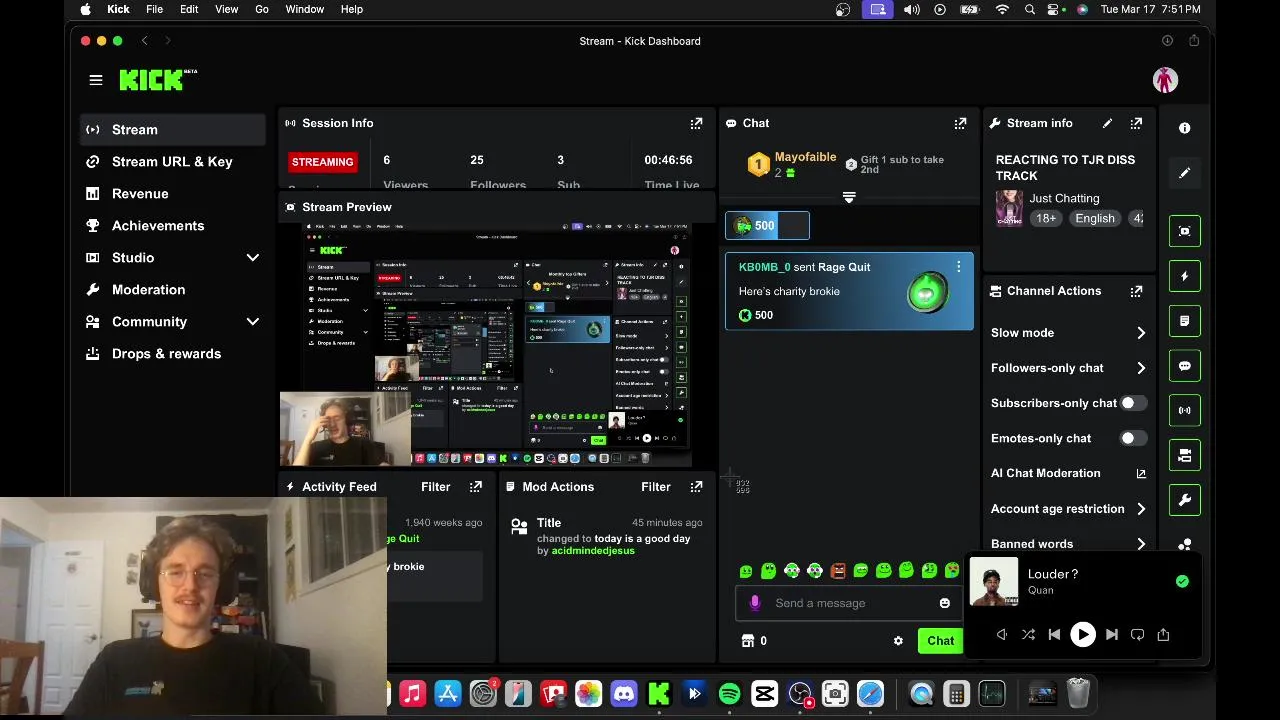
Task: Toggle the stream preview widget icon in sidebar
Action: click(1184, 231)
